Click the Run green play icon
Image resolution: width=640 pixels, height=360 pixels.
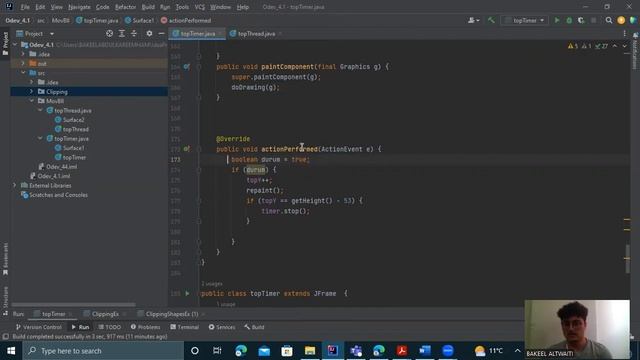[x=557, y=20]
